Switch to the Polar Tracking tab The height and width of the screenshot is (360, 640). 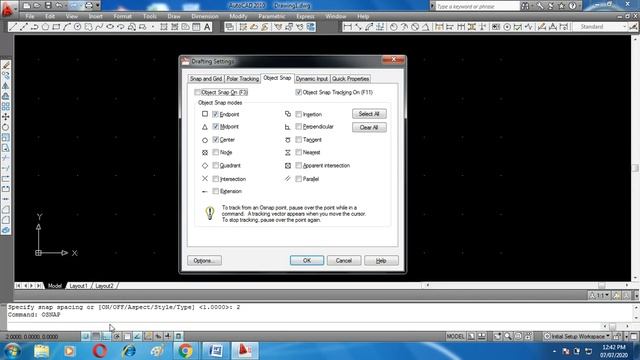click(x=242, y=78)
